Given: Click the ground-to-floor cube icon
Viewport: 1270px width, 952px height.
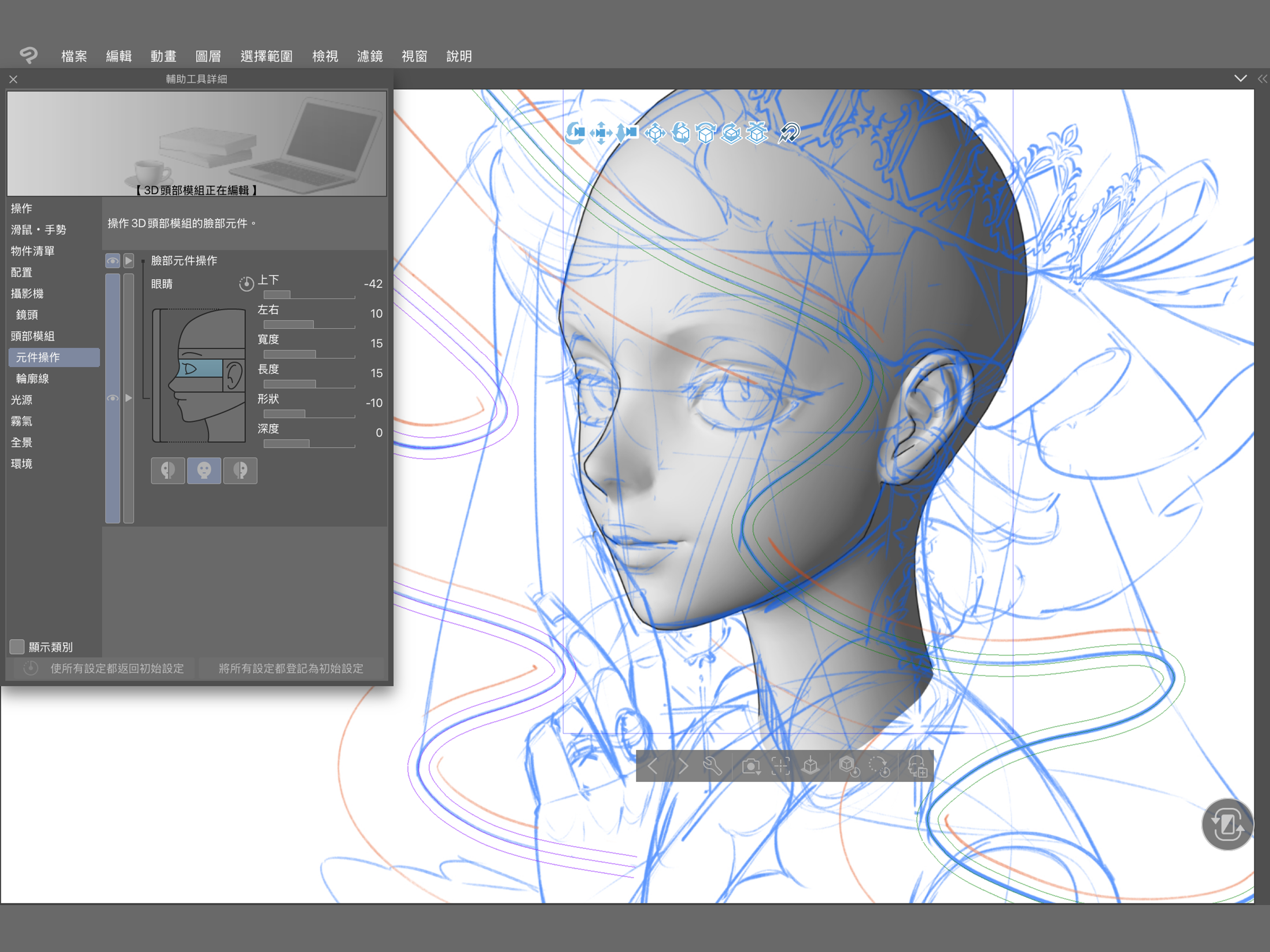Looking at the screenshot, I should point(810,766).
